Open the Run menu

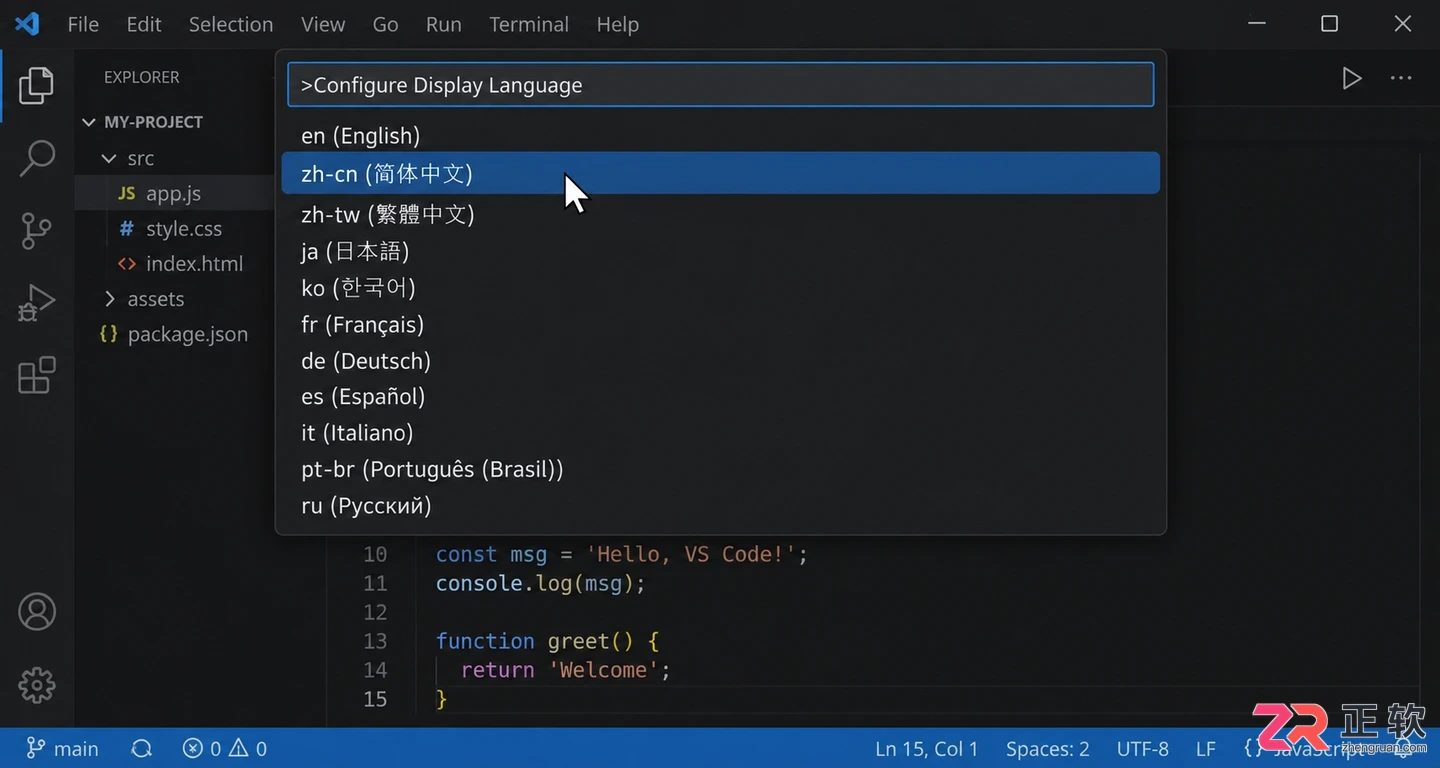444,24
